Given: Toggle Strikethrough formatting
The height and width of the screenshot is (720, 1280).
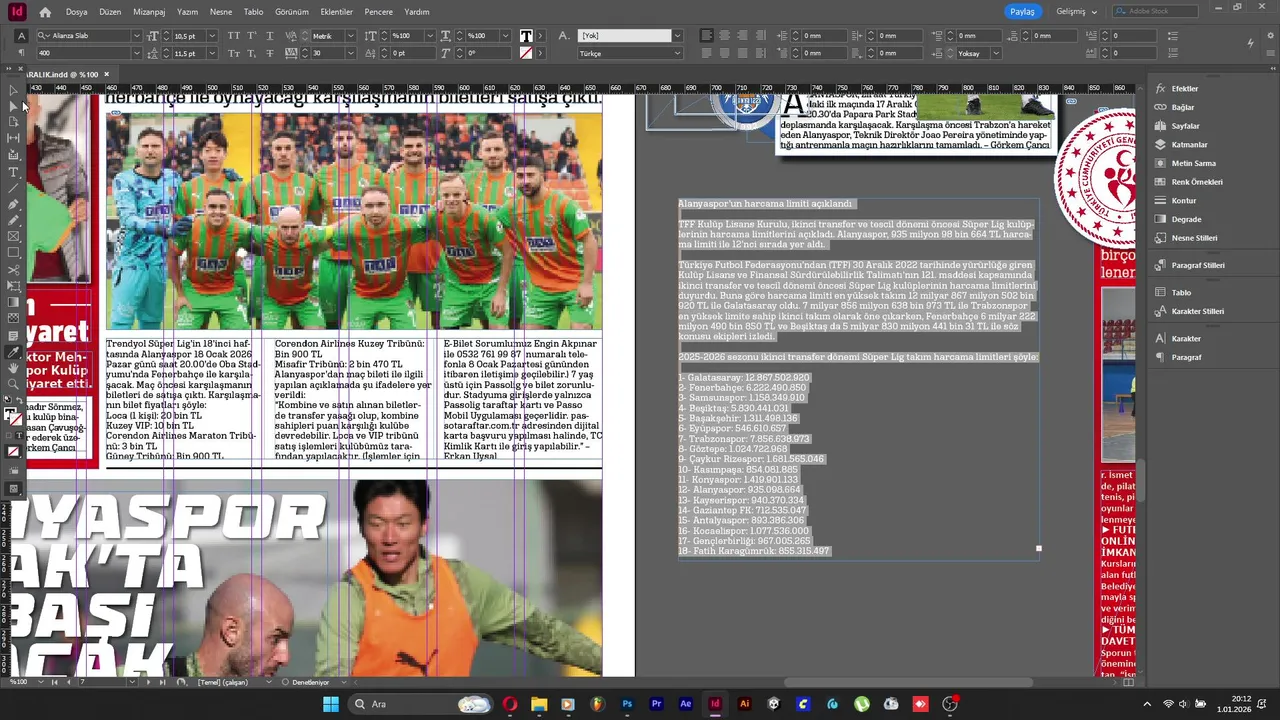Looking at the screenshot, I should pos(271,53).
